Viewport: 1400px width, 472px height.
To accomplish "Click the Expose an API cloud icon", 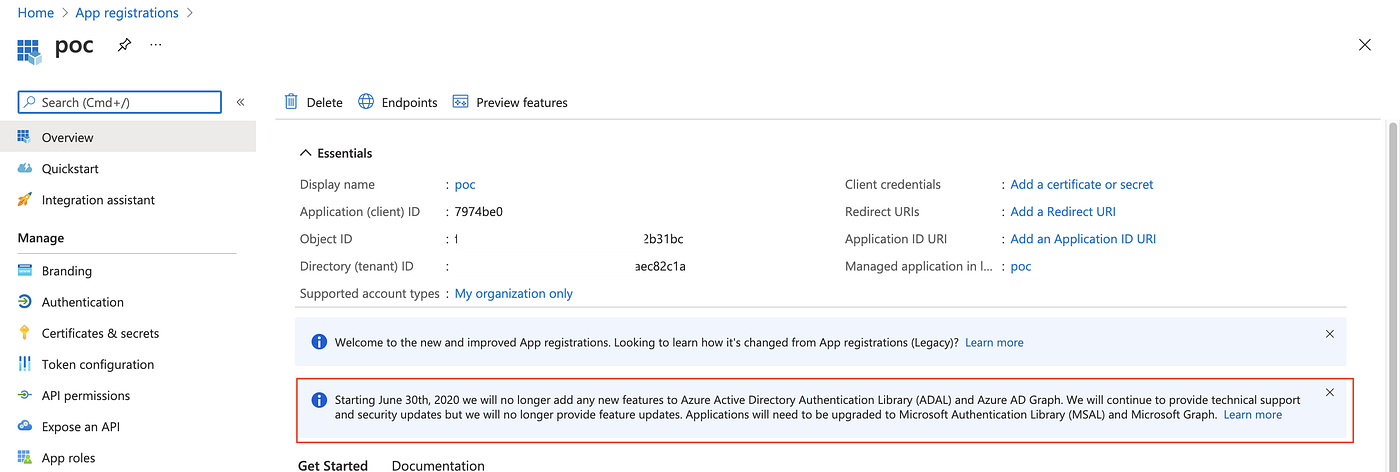I will (x=24, y=426).
